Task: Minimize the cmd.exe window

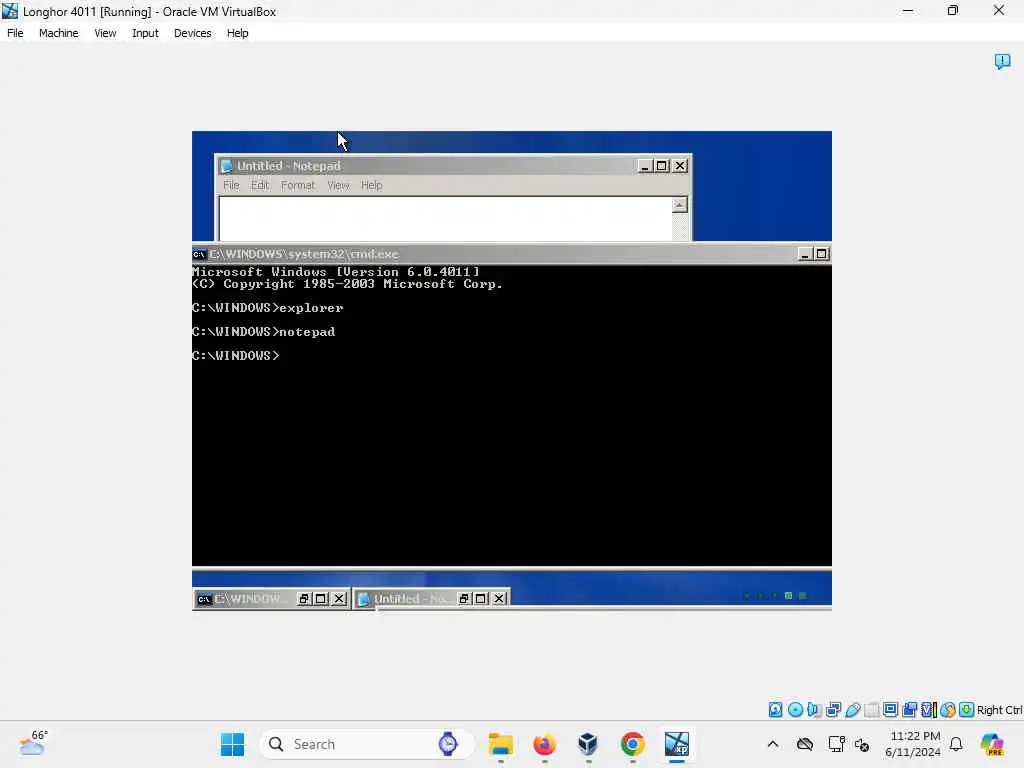Action: coord(805,254)
